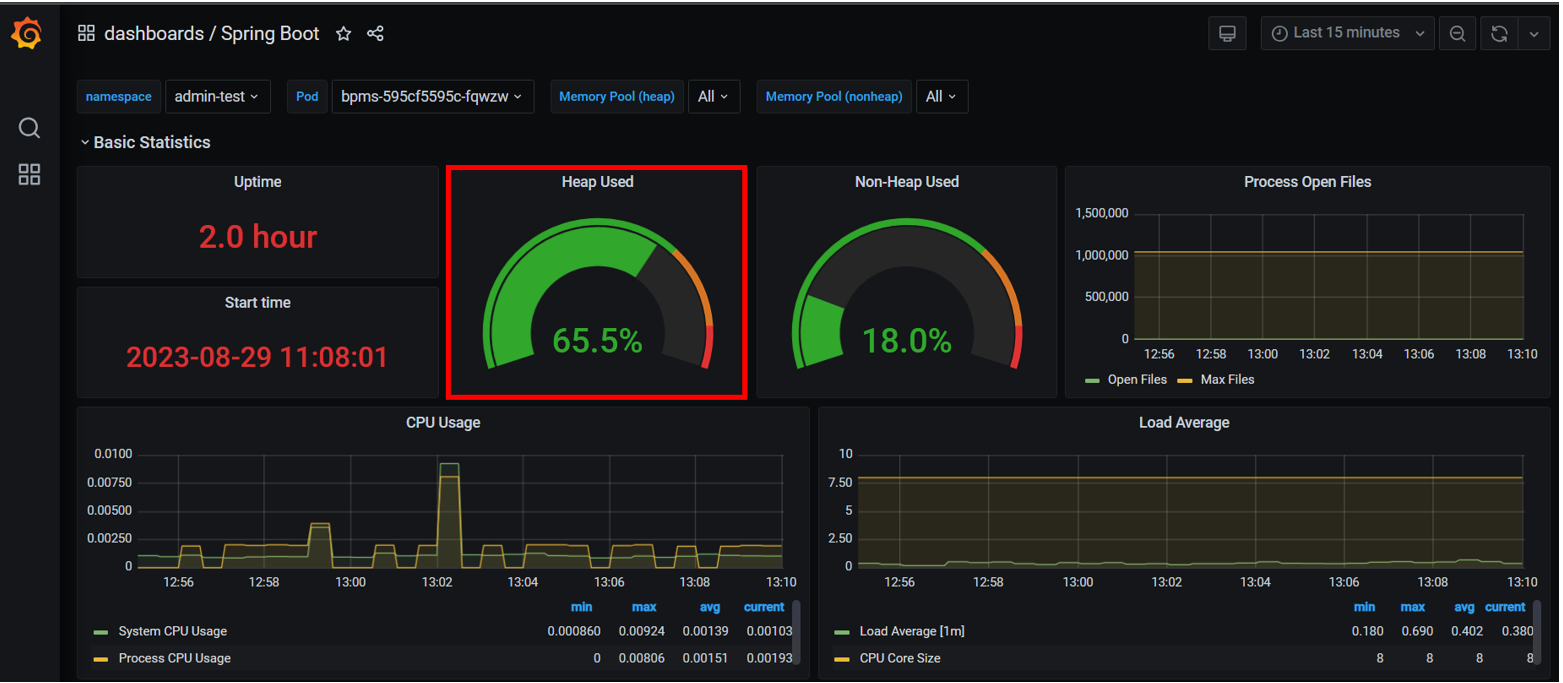1563x683 pixels.
Task: Open the Last 15 minutes time picker
Action: click(1347, 33)
